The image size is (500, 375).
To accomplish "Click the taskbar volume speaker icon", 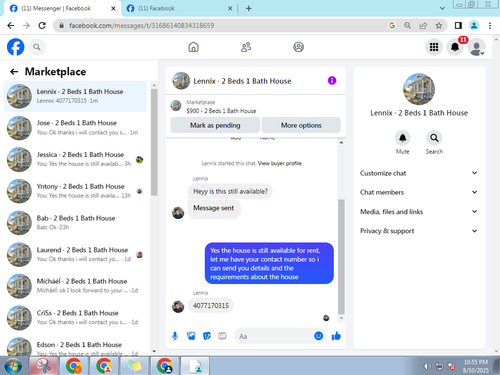I will tap(427, 366).
